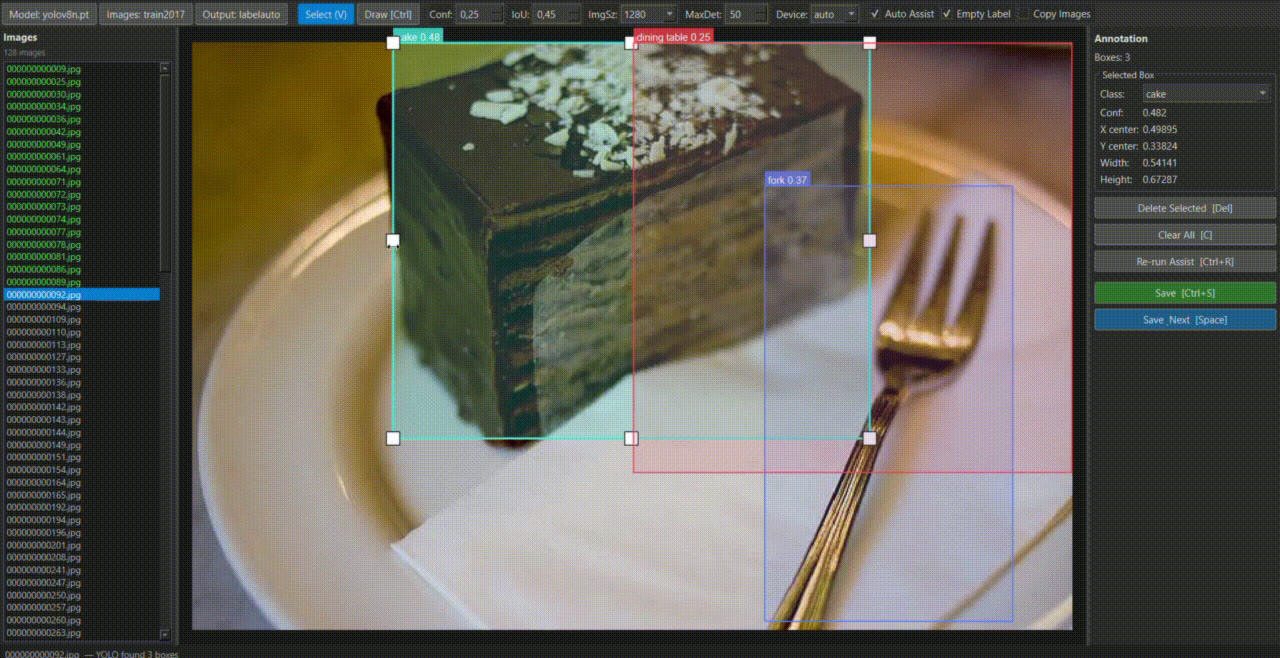
Task: Open 000000000263.jpg in the image list
Action: (82, 633)
